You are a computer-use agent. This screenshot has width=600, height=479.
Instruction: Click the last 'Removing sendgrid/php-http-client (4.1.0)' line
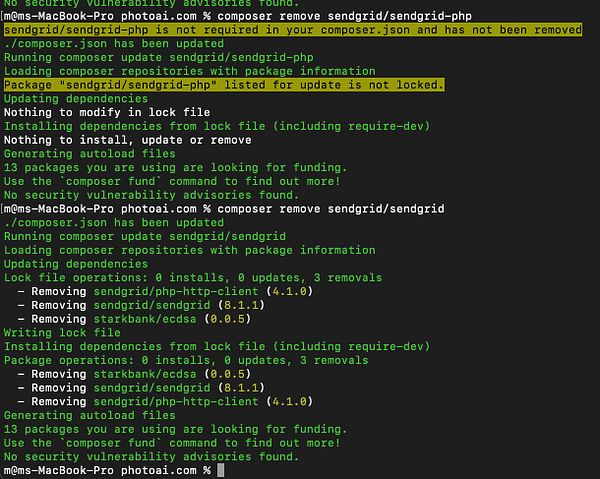pos(165,402)
